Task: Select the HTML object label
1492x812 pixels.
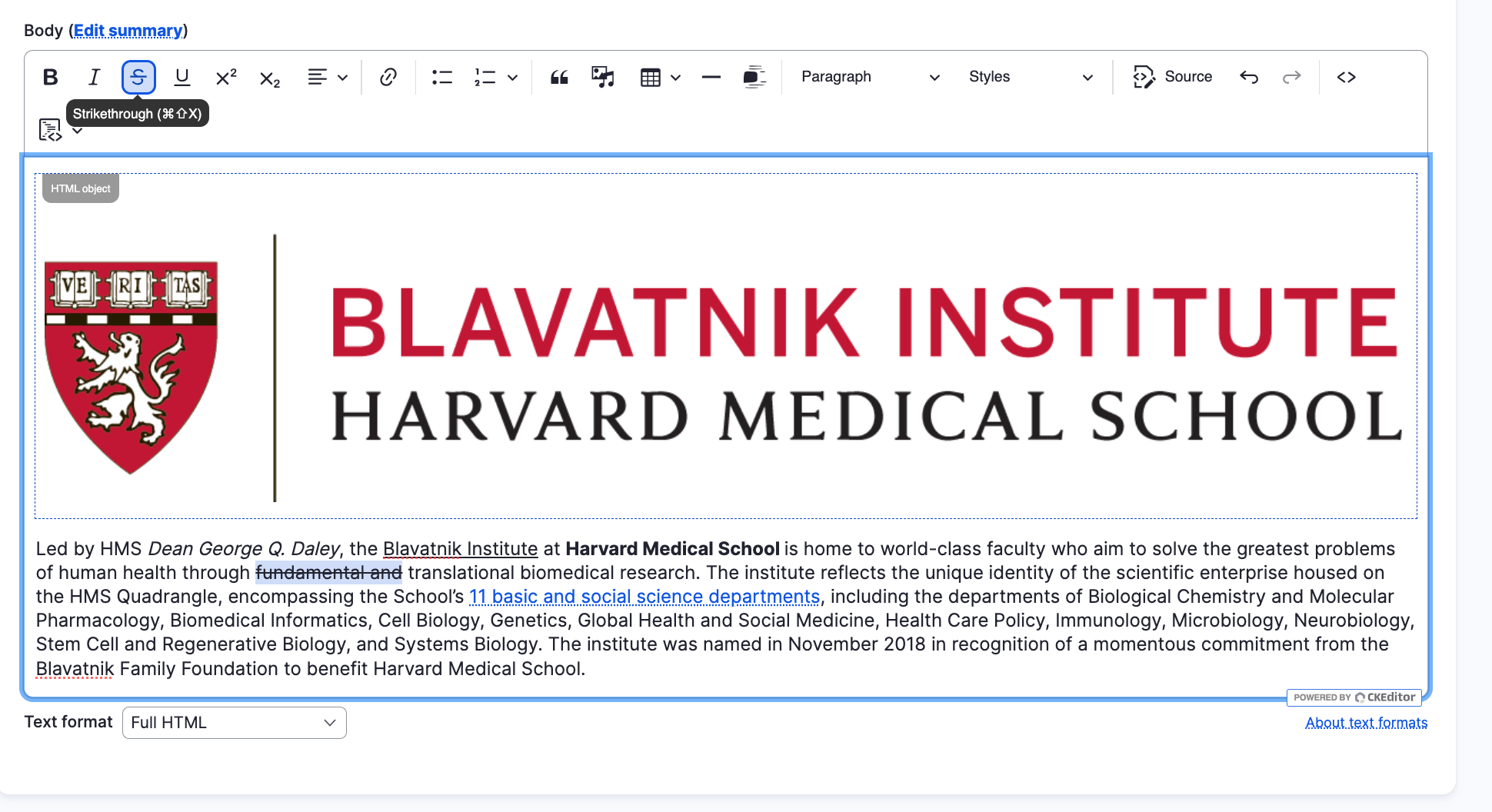Action: pos(81,188)
